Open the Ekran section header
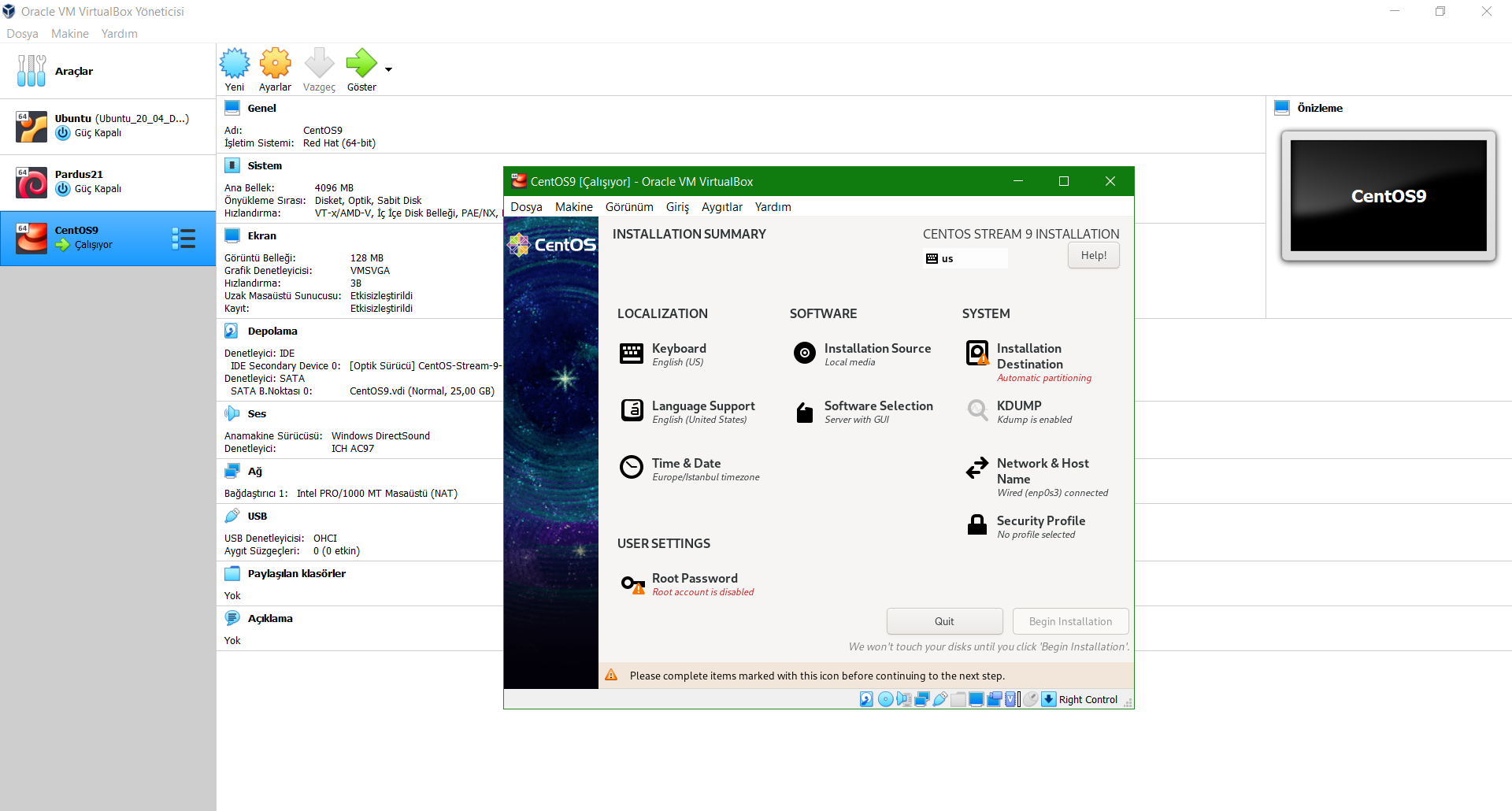Screen dimensions: 1512x811 261,235
